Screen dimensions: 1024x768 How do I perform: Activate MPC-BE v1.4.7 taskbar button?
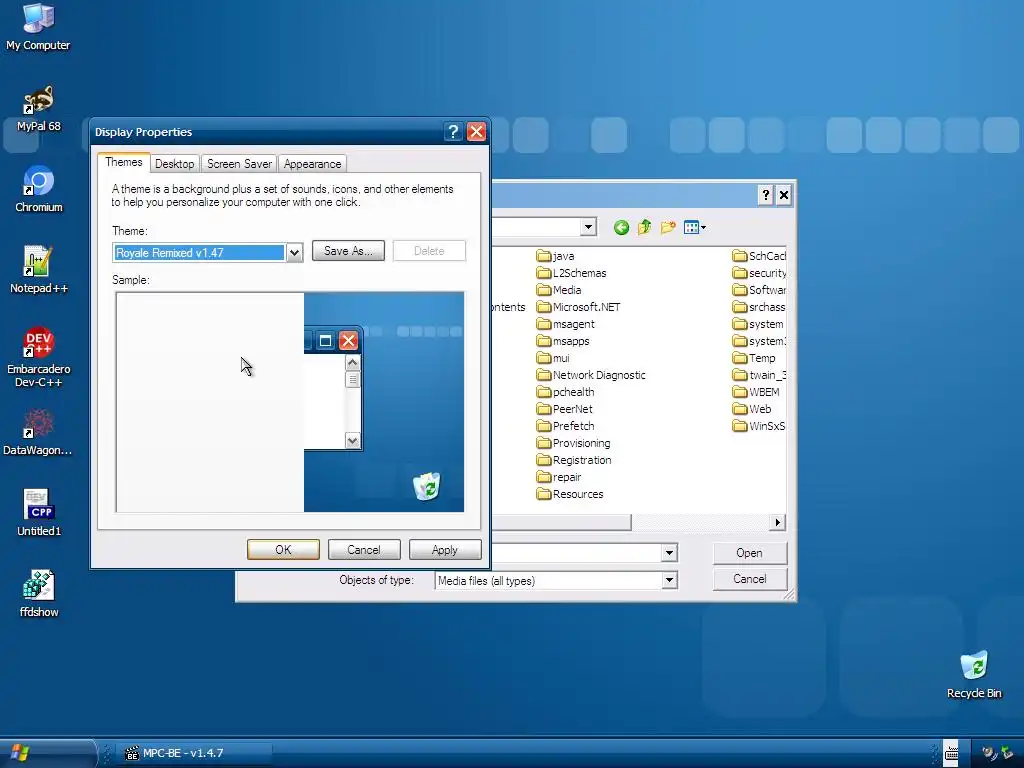(196, 753)
